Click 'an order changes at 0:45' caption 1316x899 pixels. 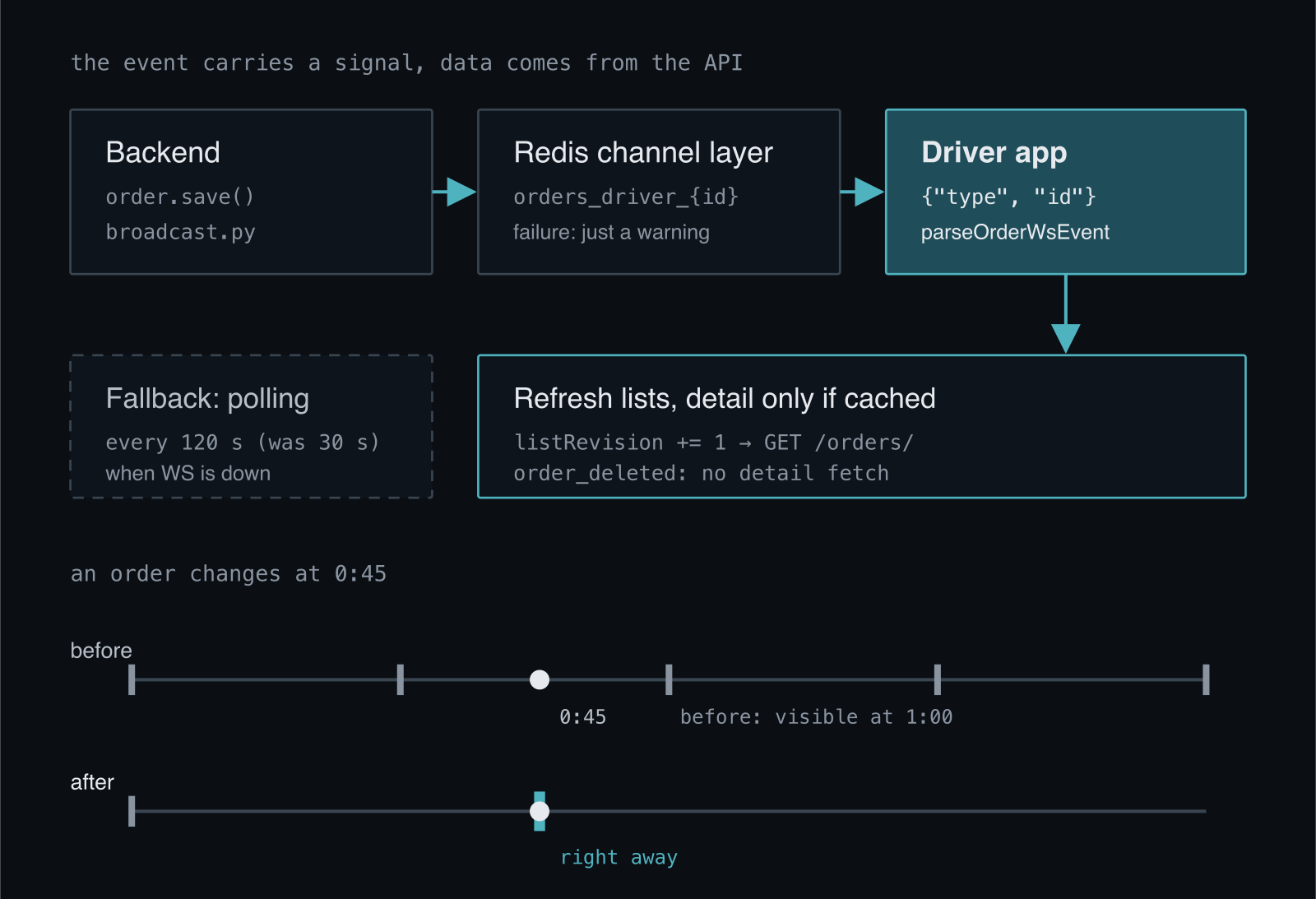(229, 574)
